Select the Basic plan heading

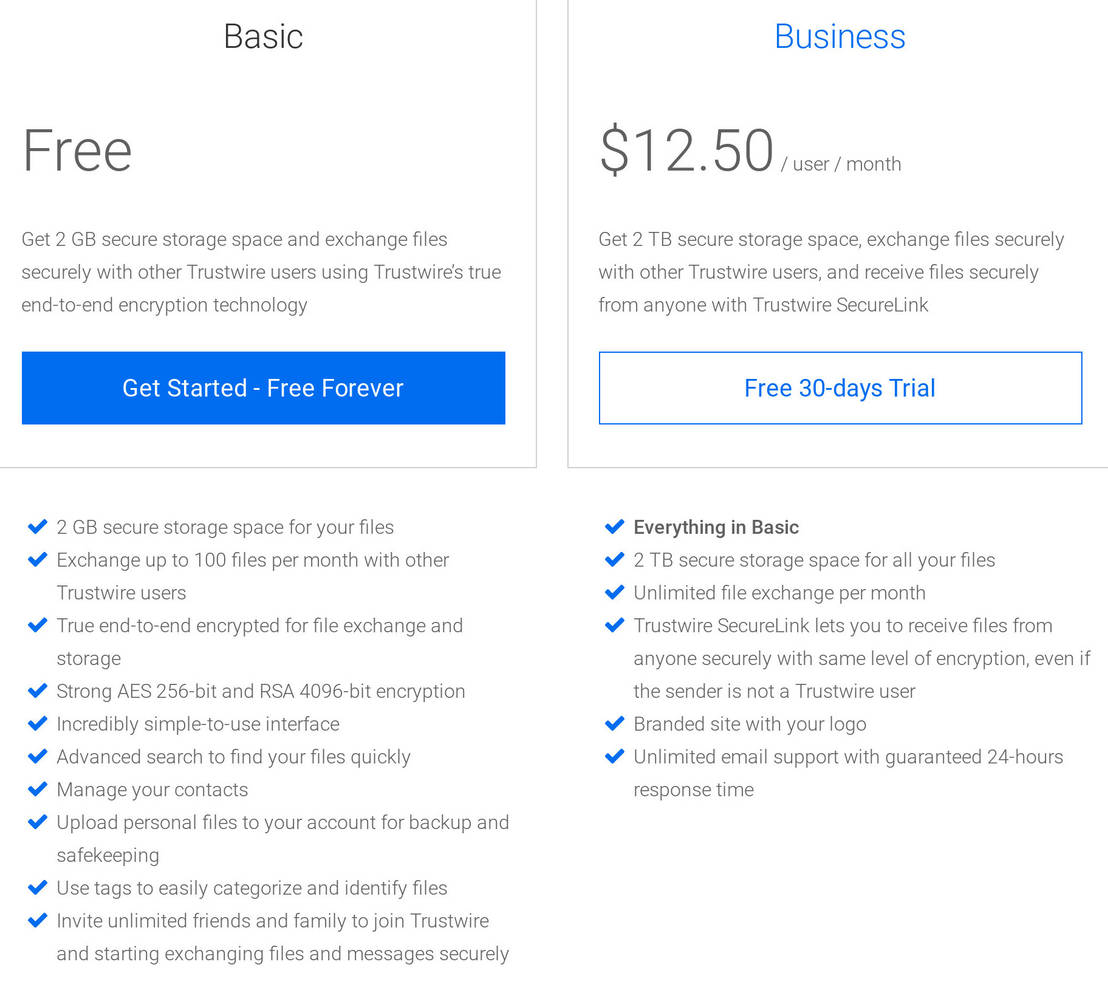[x=263, y=36]
